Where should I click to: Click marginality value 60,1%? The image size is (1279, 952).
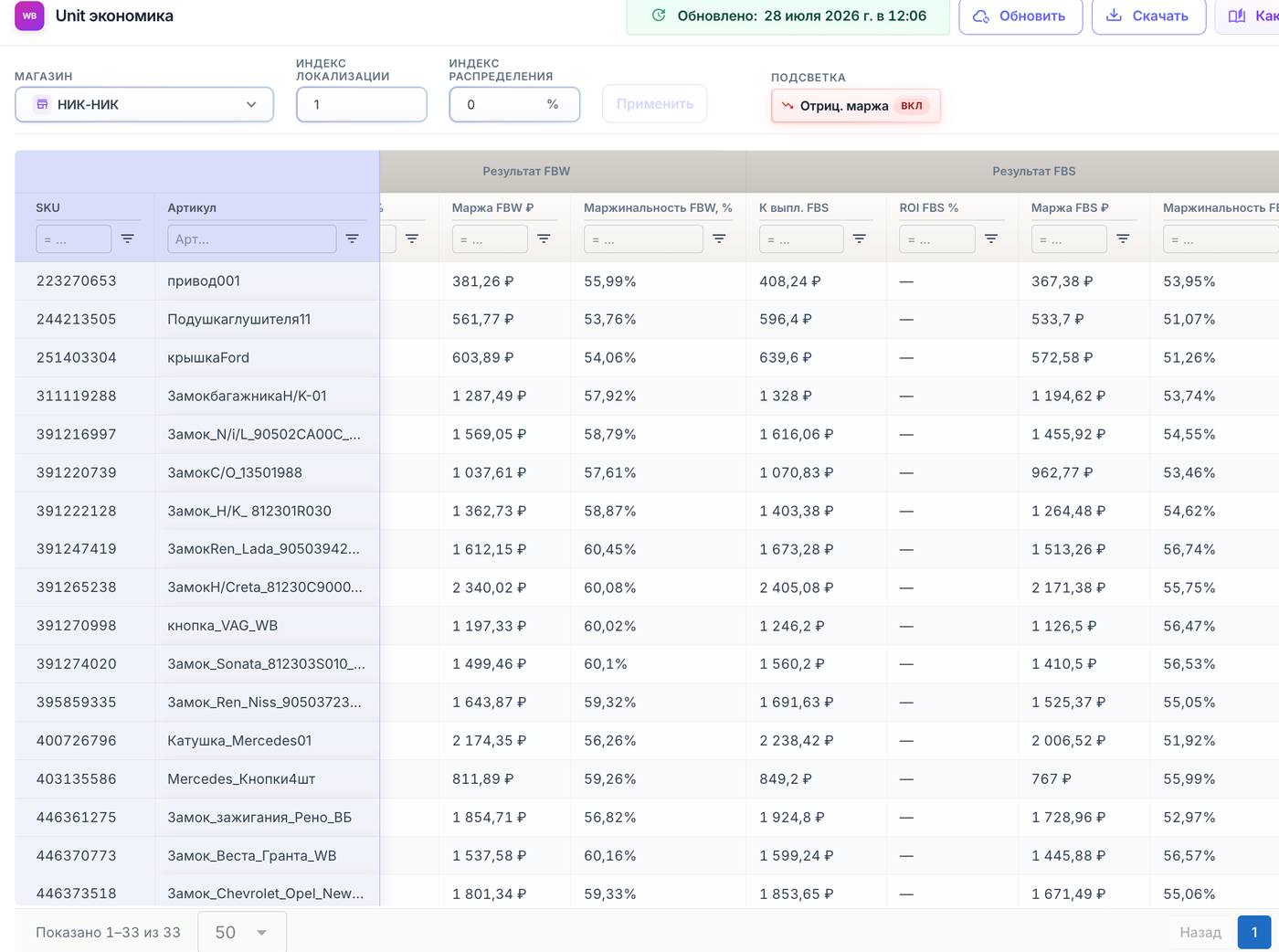(x=606, y=664)
